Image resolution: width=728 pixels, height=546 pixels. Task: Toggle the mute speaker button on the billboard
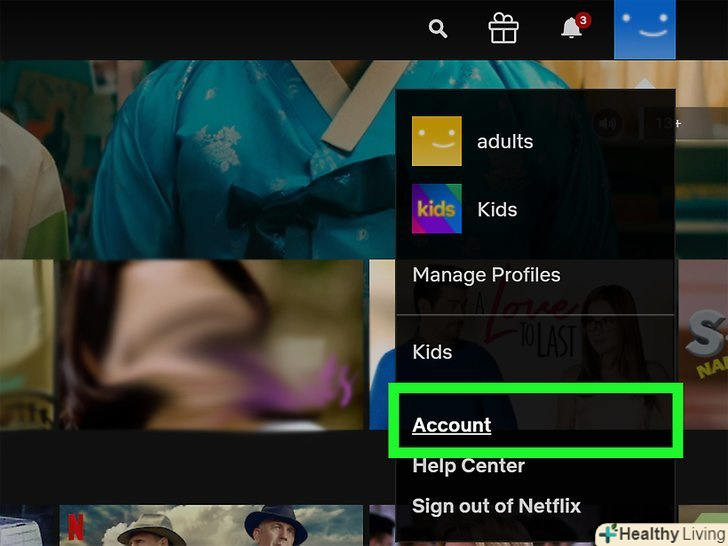click(x=607, y=124)
